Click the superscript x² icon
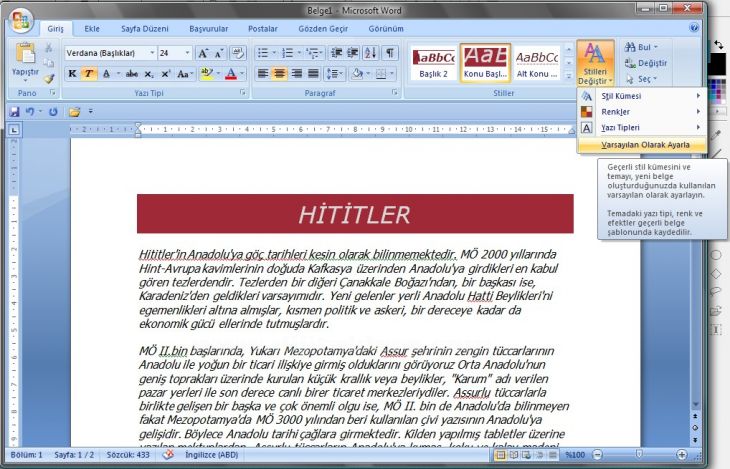Image resolution: width=730 pixels, height=469 pixels. click(x=166, y=74)
